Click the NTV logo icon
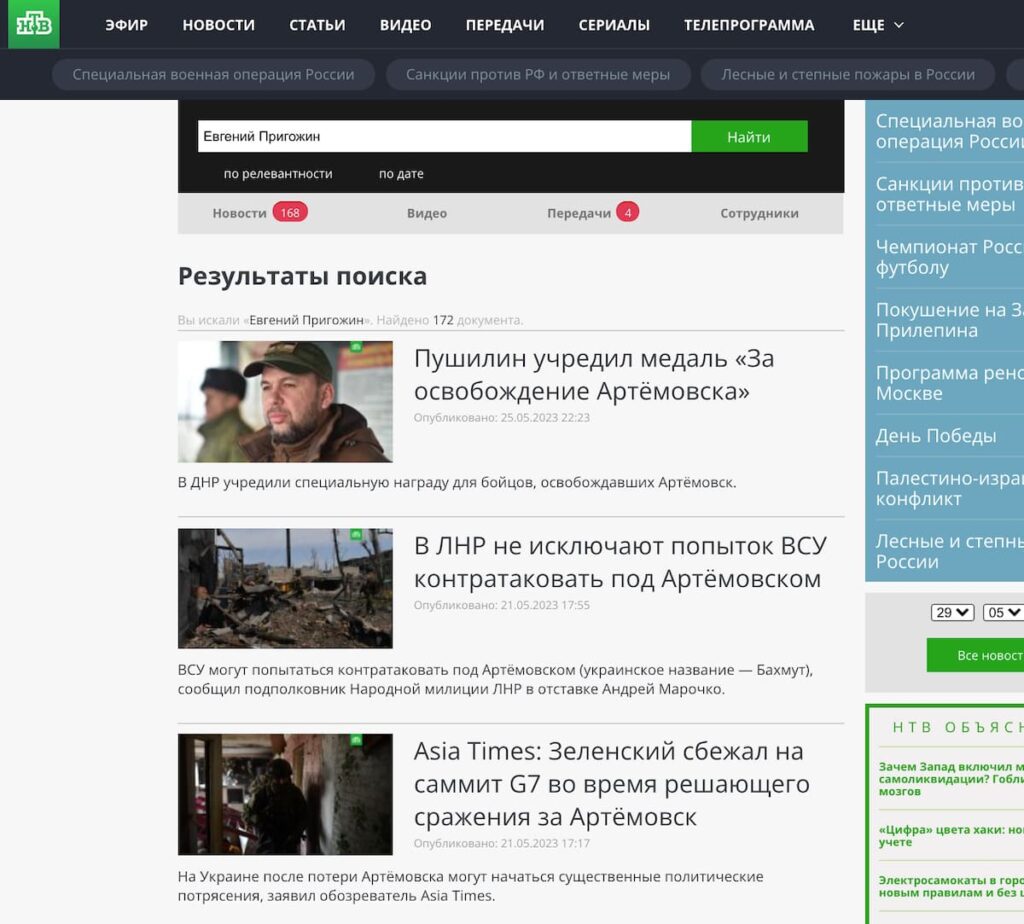Image resolution: width=1024 pixels, height=924 pixels. tap(34, 24)
